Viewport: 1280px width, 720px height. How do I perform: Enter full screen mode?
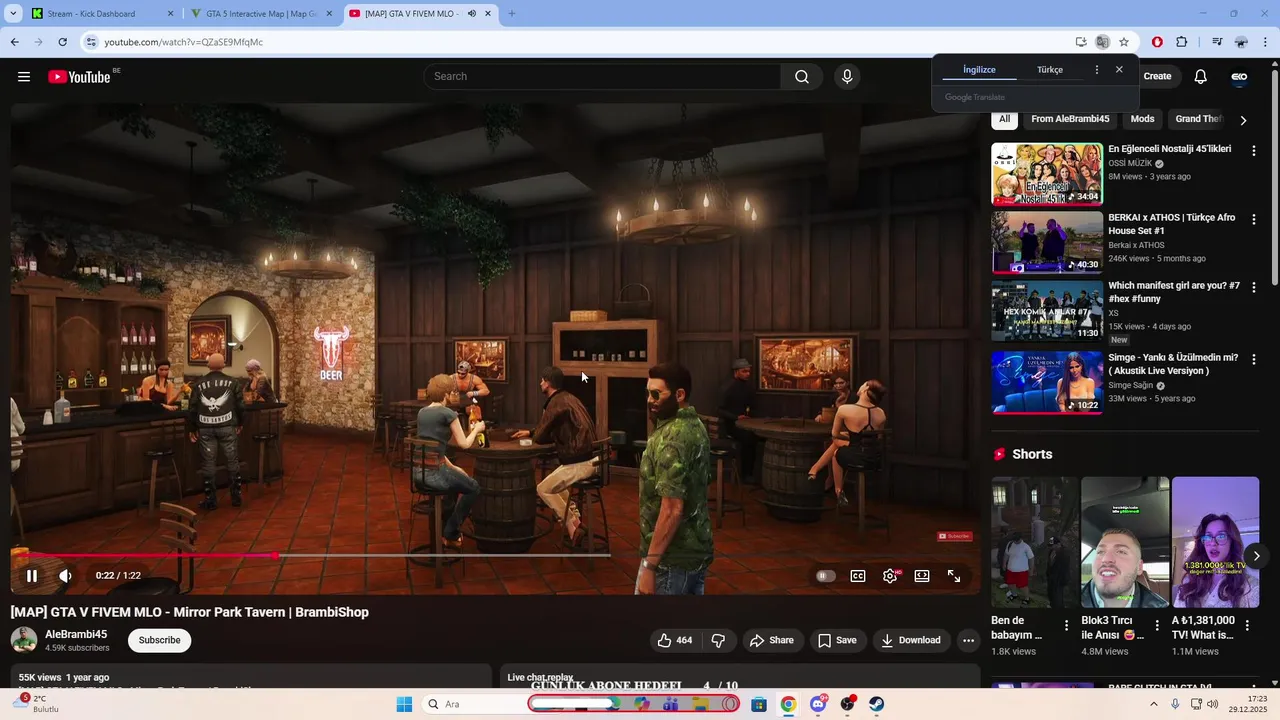954,576
